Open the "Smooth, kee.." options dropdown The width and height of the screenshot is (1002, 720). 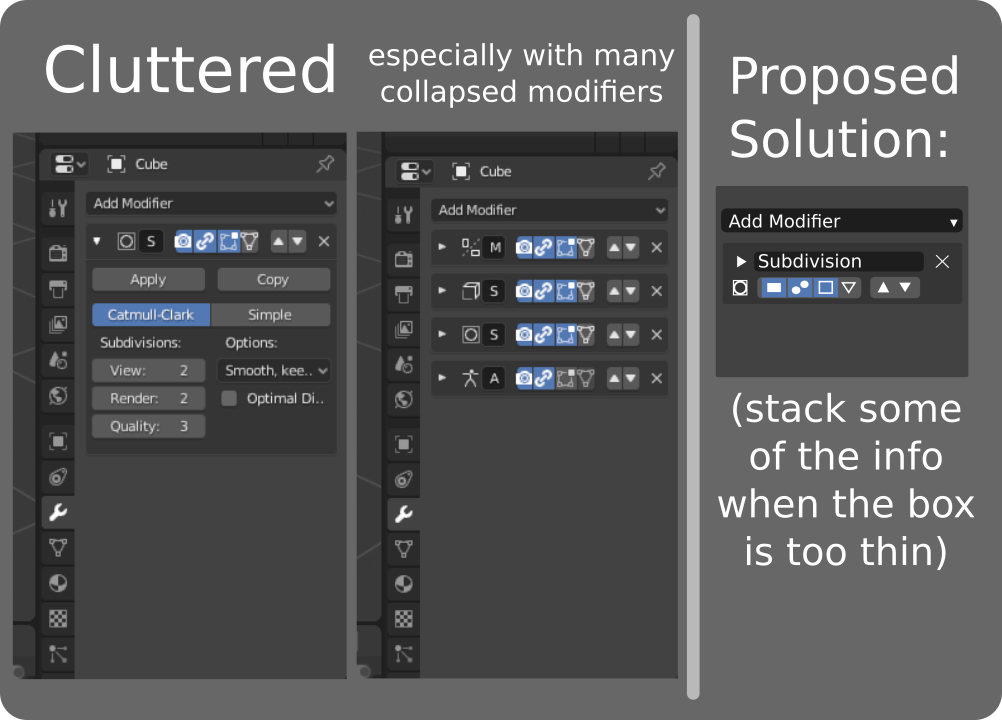point(274,371)
